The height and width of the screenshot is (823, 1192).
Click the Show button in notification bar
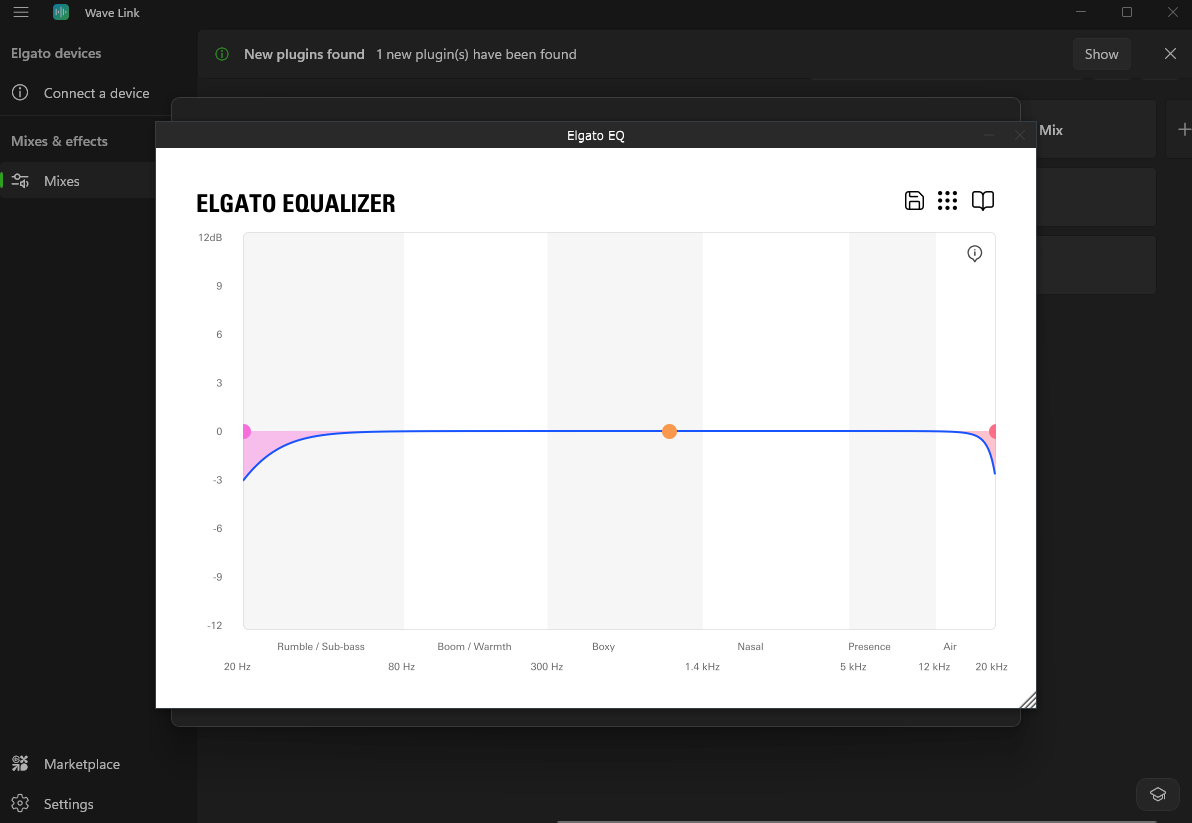[1102, 54]
